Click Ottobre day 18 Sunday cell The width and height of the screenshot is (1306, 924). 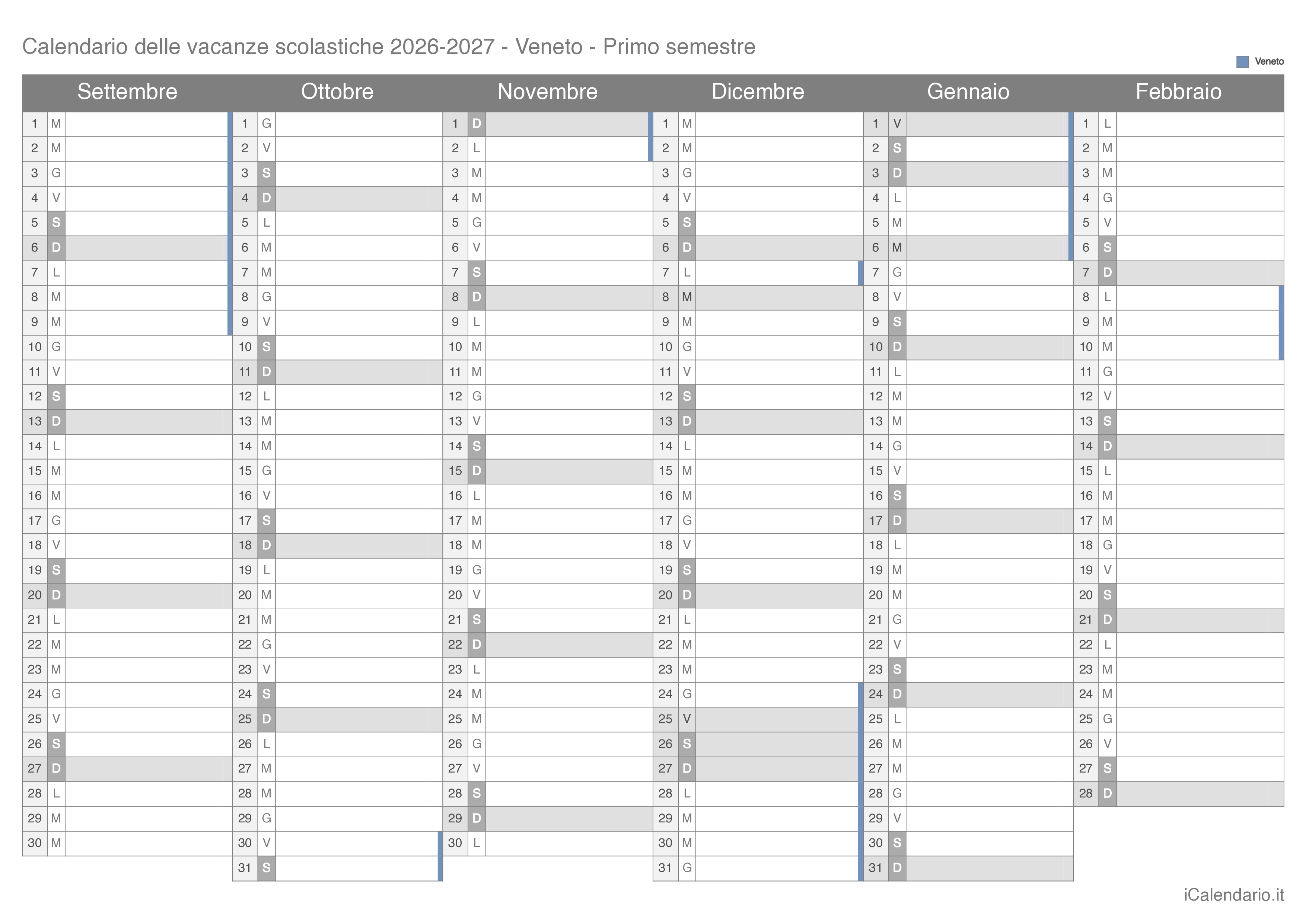pyautogui.click(x=266, y=546)
